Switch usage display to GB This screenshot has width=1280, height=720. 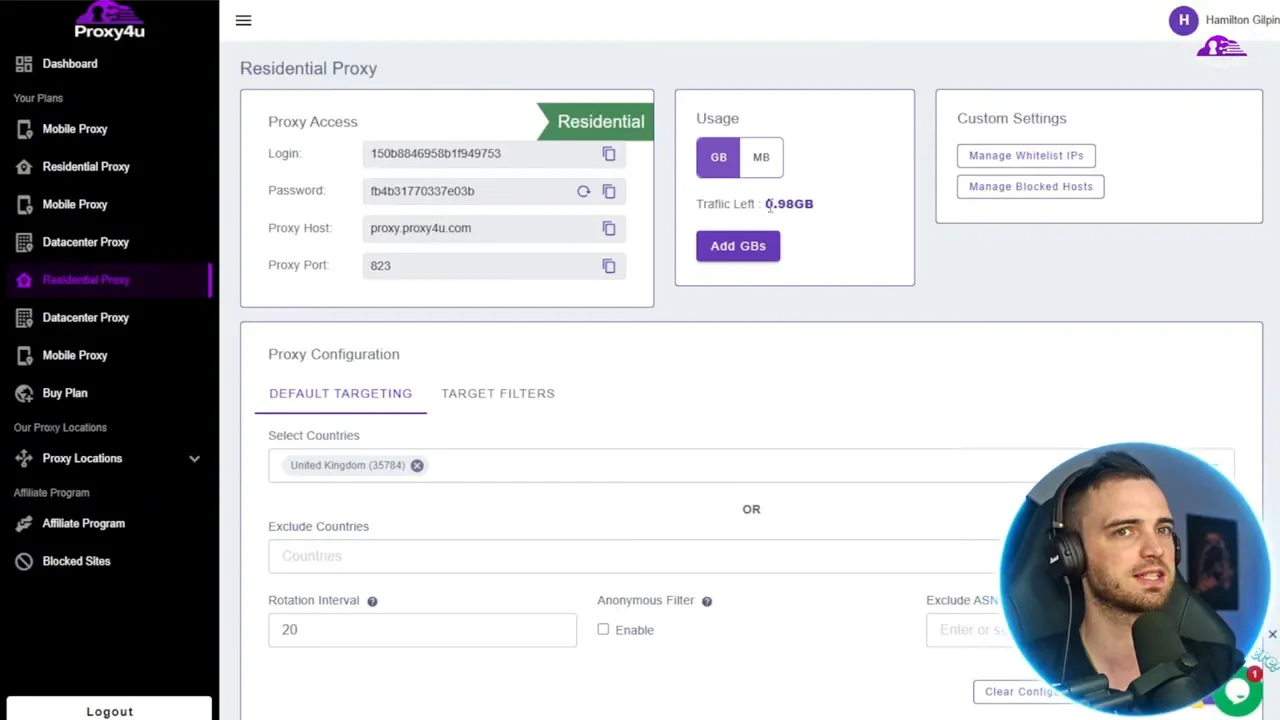click(718, 157)
